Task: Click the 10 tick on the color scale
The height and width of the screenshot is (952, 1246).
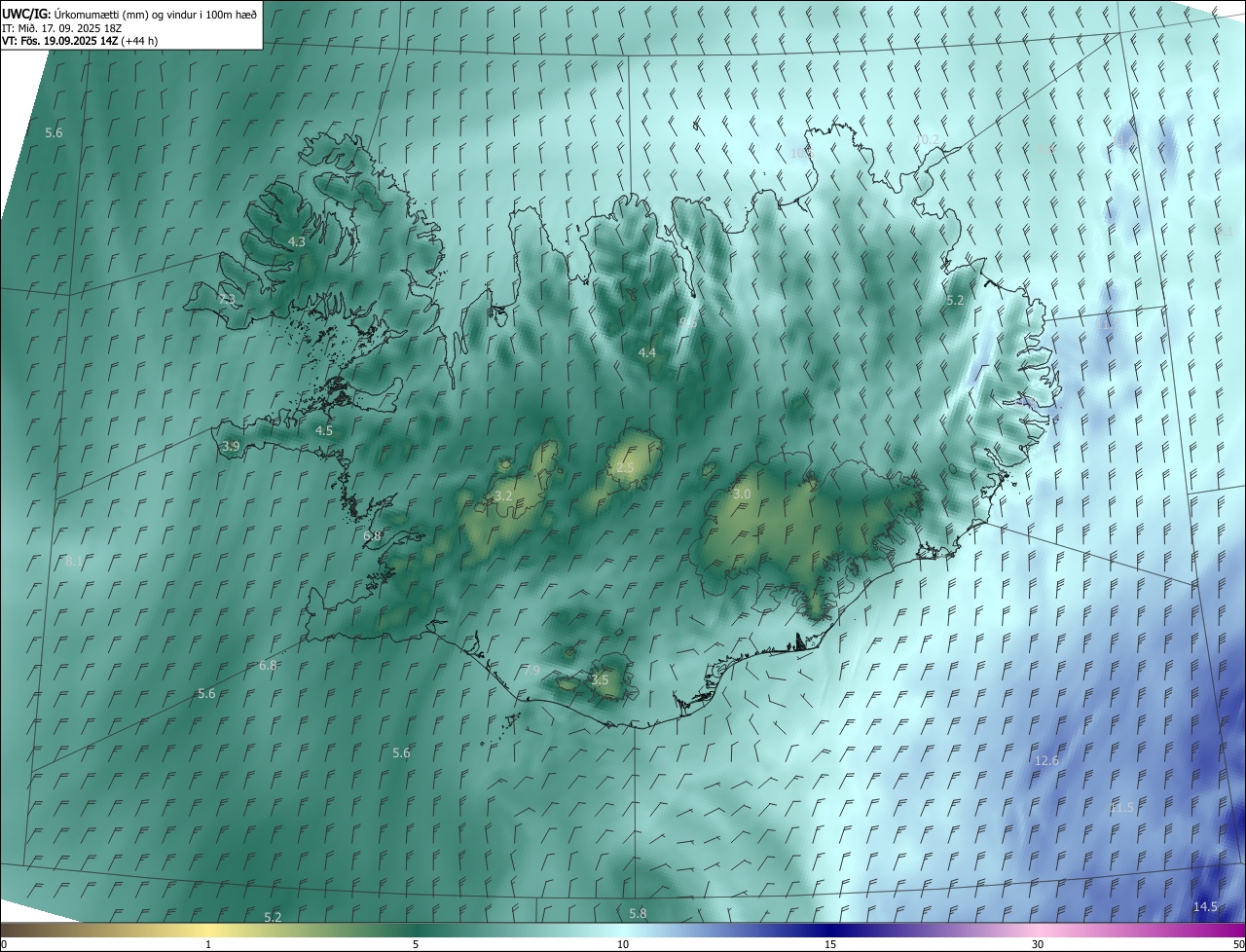Action: coord(623,944)
